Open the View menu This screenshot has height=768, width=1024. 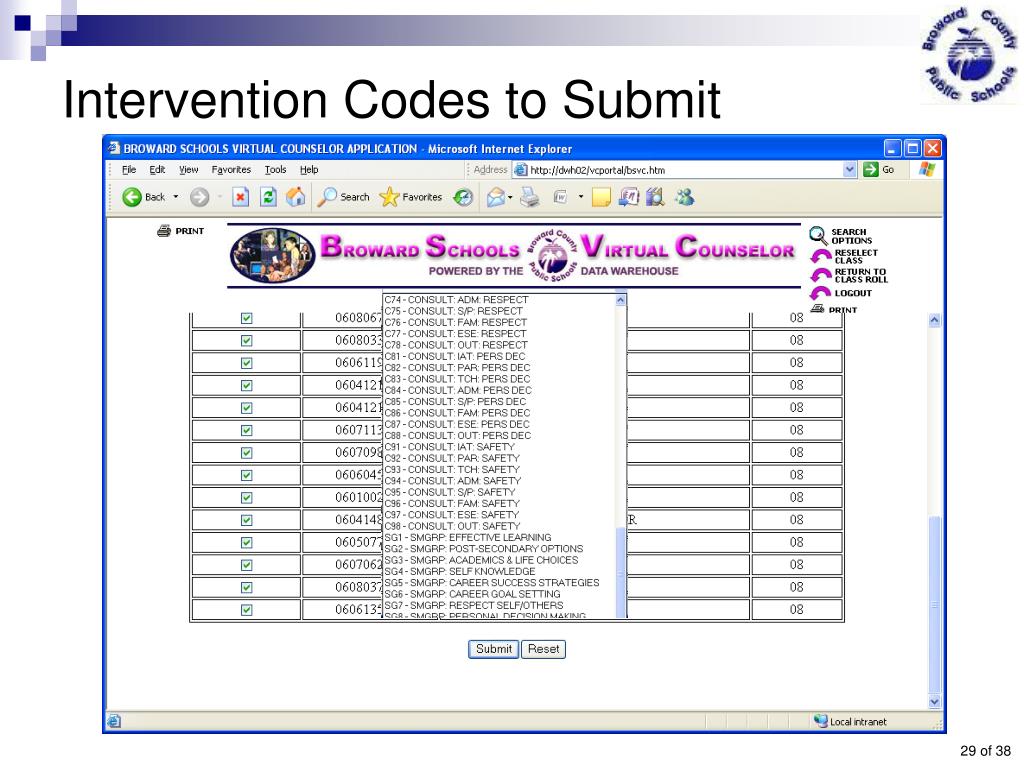tap(189, 170)
